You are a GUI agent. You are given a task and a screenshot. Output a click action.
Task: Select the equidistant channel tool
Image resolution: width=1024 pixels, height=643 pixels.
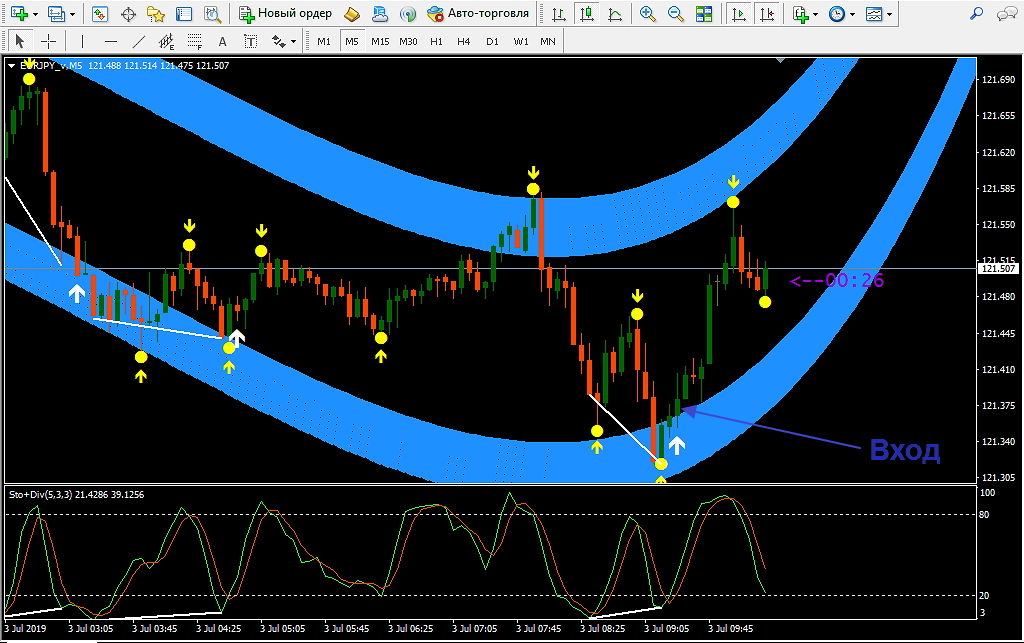click(x=167, y=42)
